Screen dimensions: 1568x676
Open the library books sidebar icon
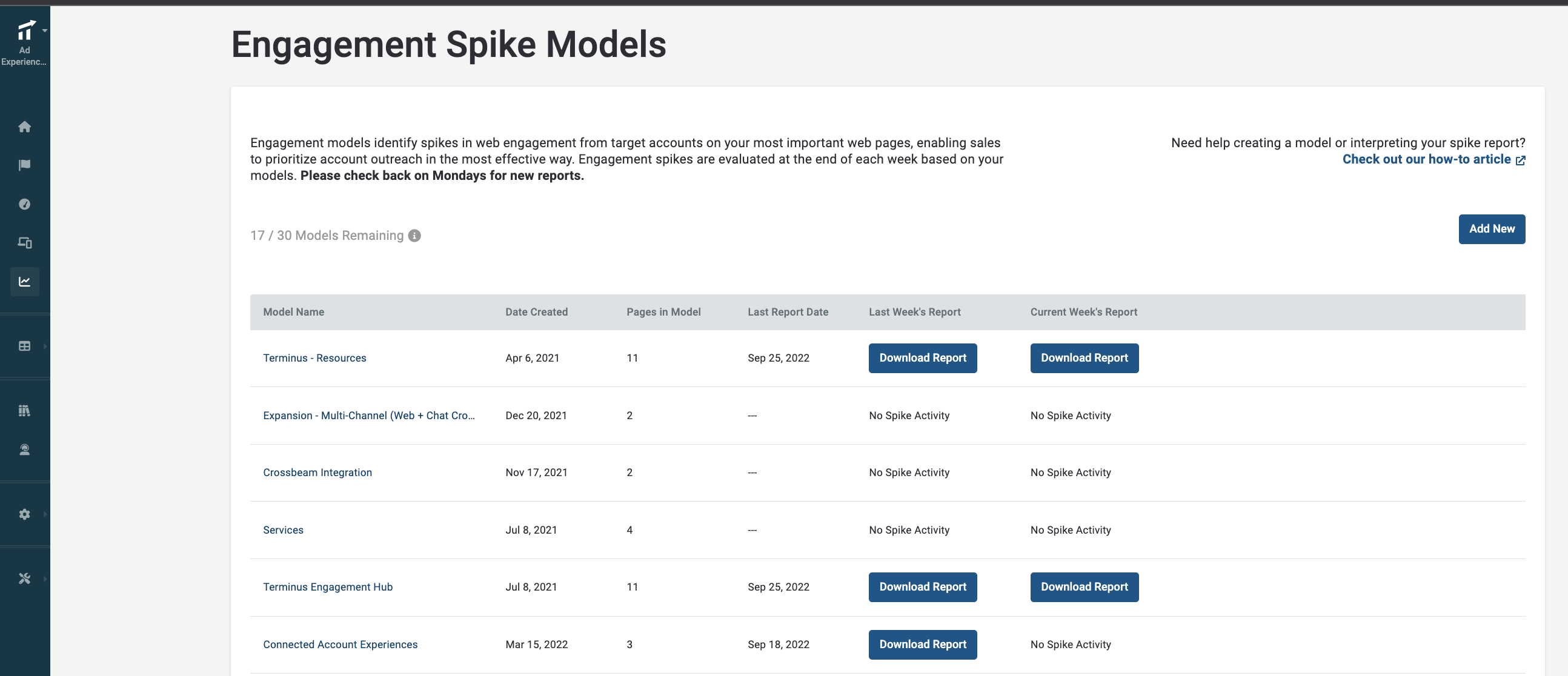tap(24, 411)
